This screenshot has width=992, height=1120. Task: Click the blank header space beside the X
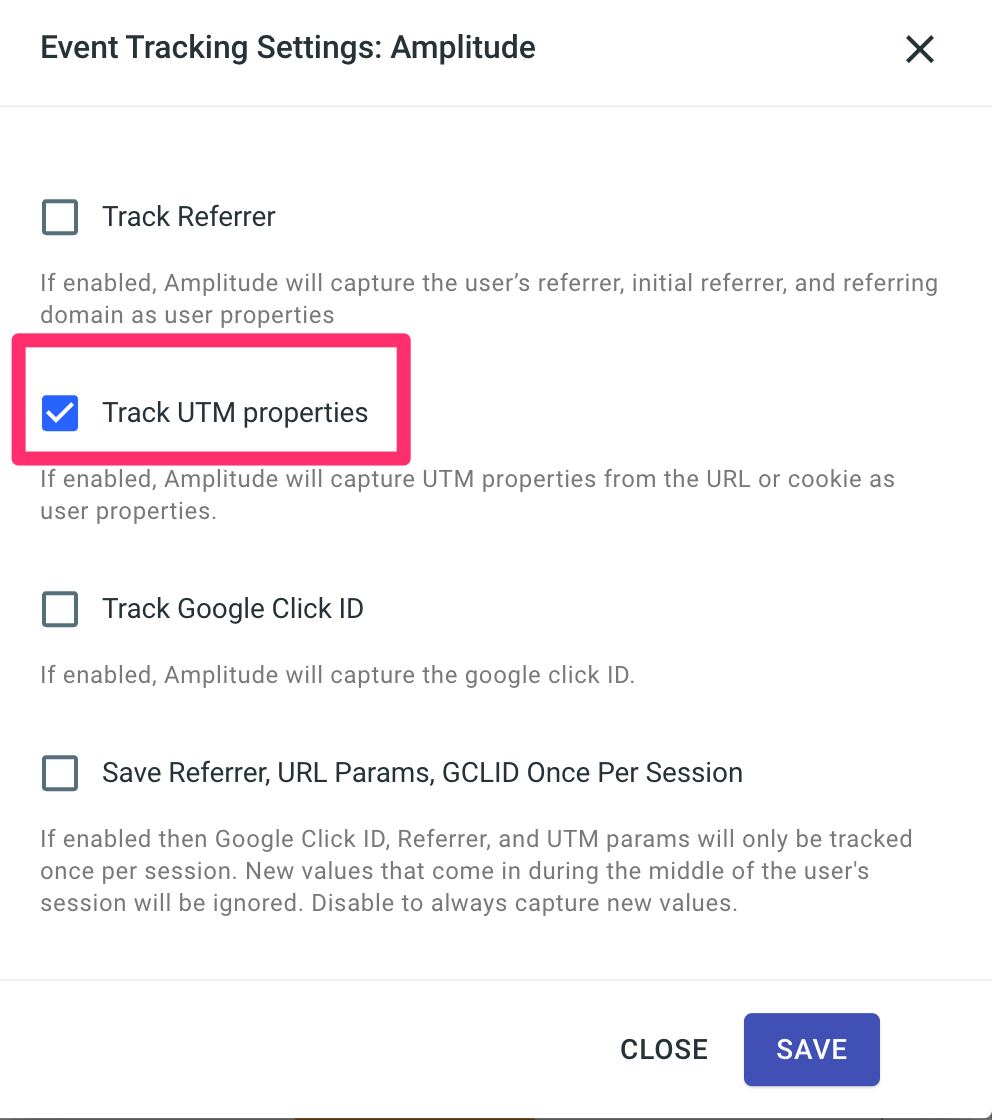(720, 49)
